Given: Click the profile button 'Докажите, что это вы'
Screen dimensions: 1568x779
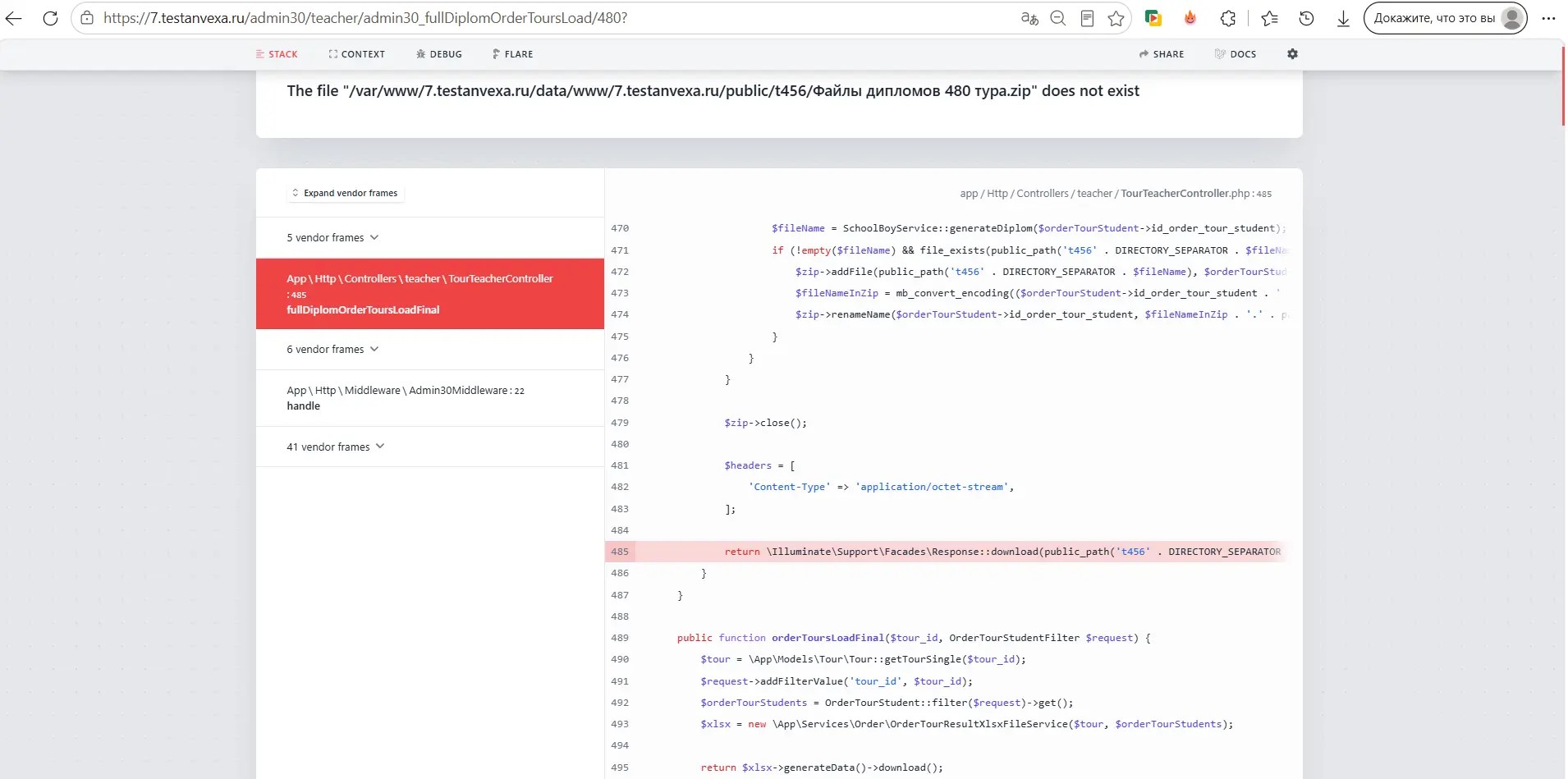Looking at the screenshot, I should (1445, 18).
